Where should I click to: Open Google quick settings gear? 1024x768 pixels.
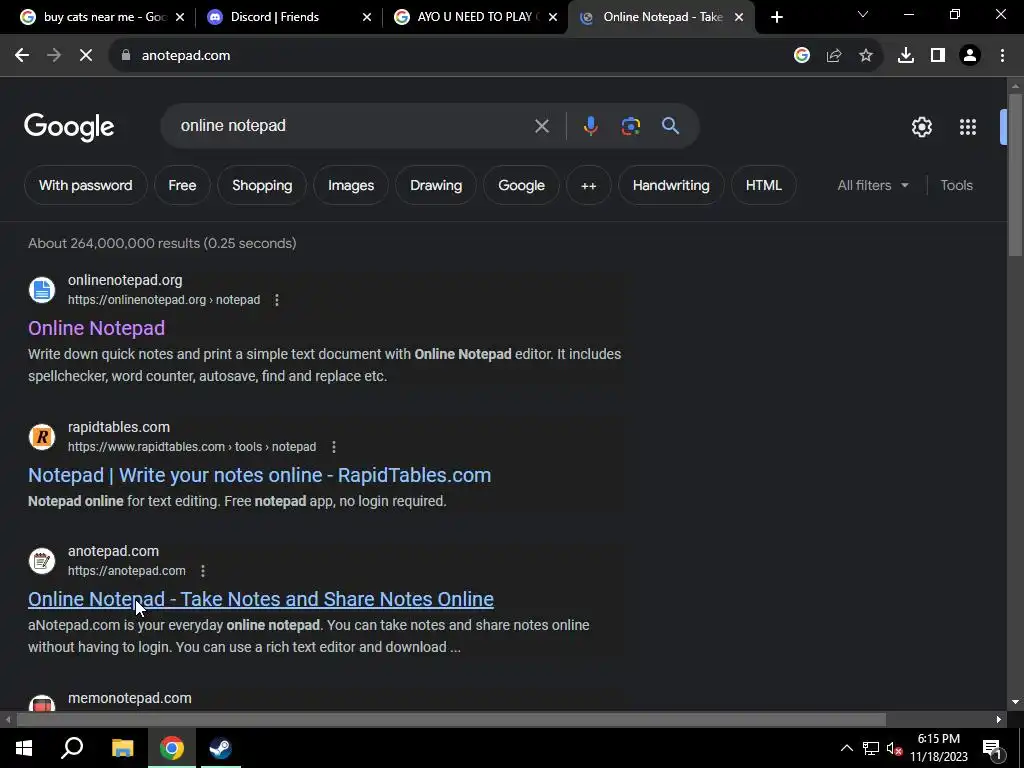(921, 127)
